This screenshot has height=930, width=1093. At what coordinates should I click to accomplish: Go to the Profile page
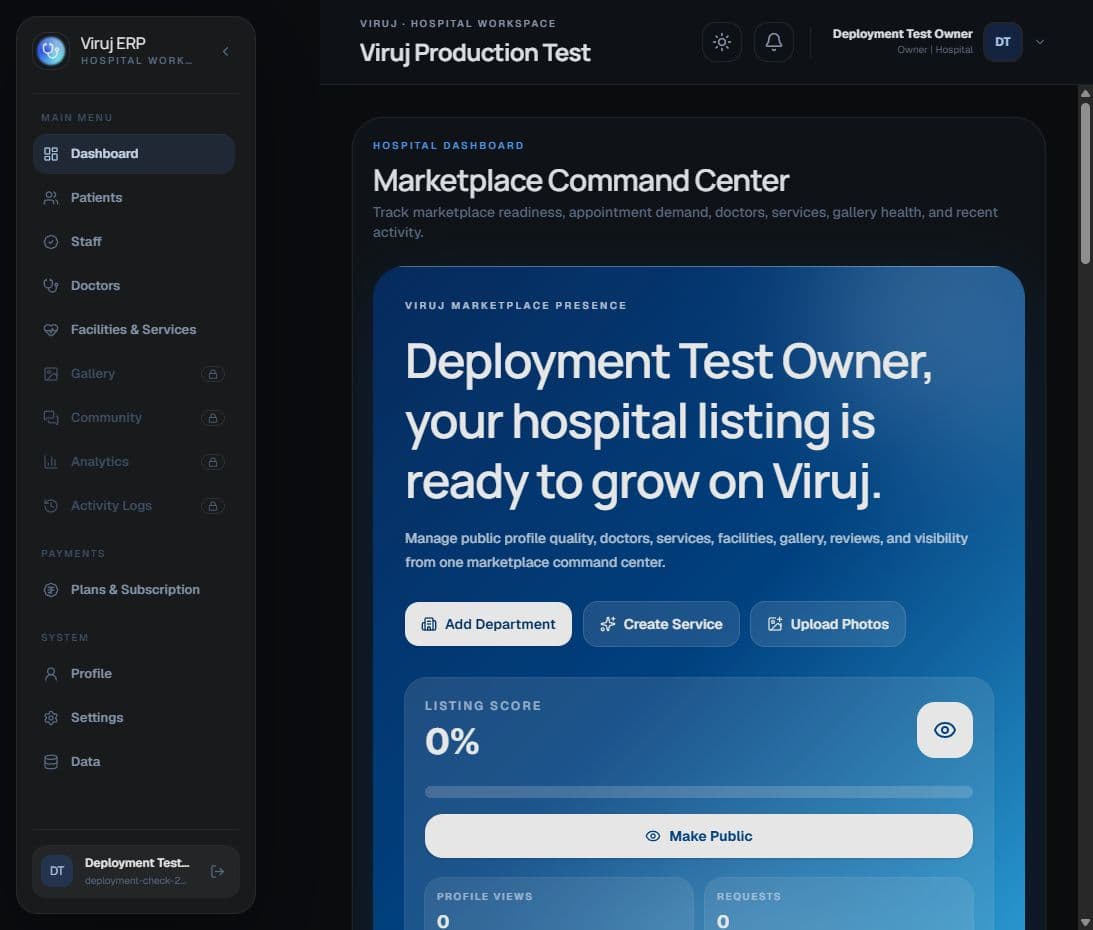coord(134,674)
